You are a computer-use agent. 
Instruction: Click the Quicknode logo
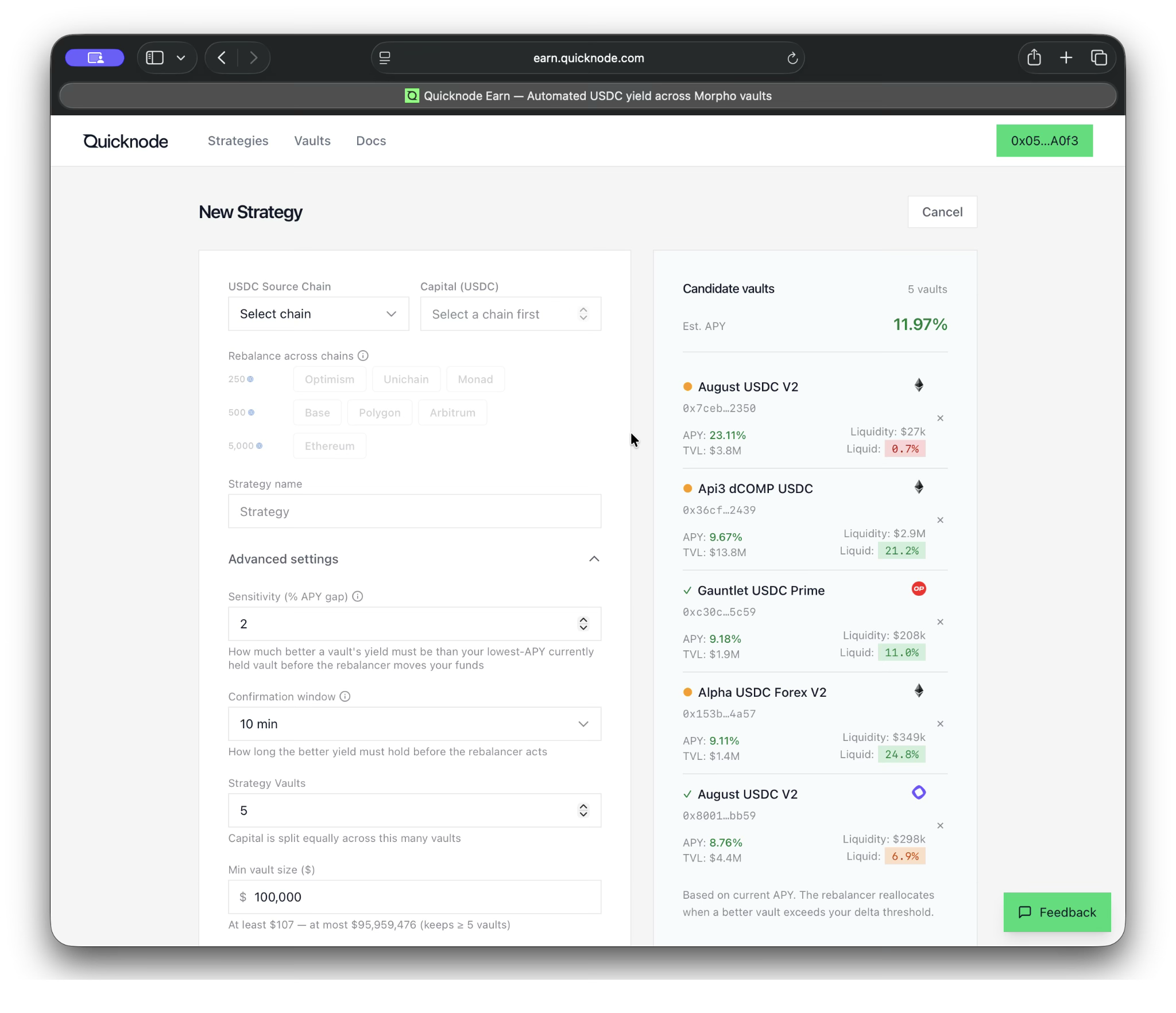125,141
